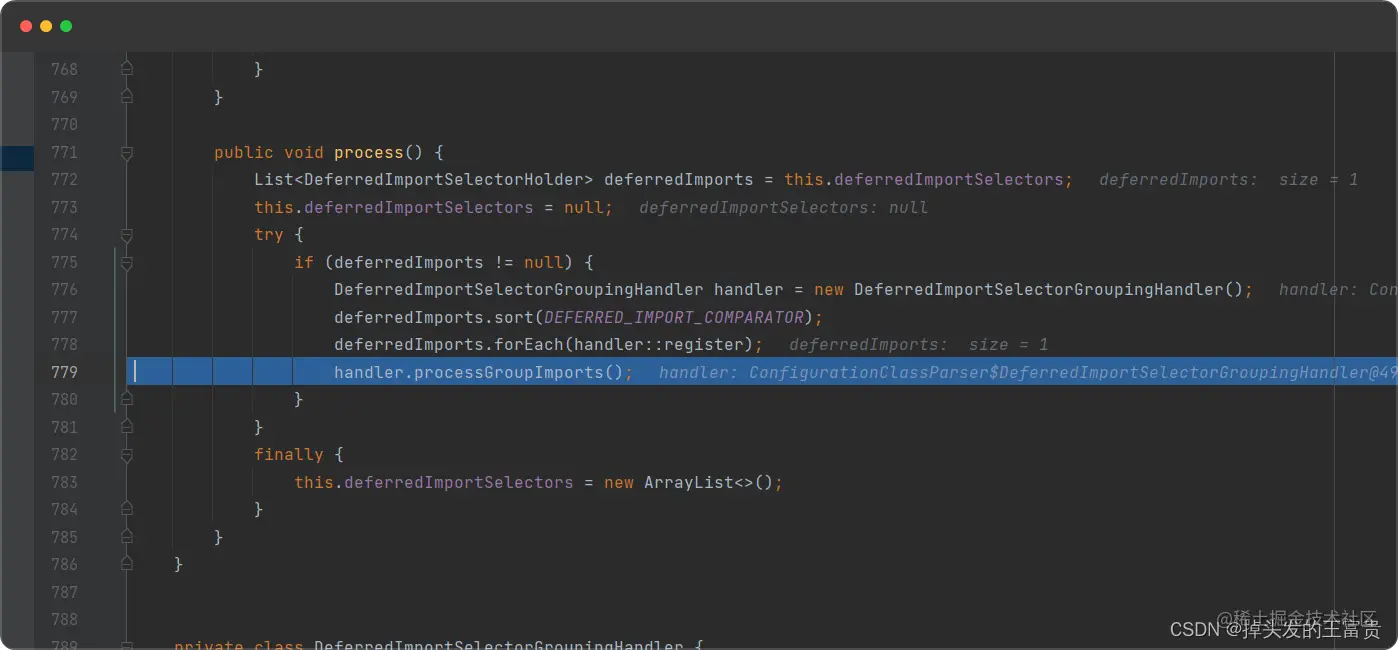Click 'null' keyword in the line 775 condition
Image resolution: width=1398 pixels, height=650 pixels.
pos(544,262)
